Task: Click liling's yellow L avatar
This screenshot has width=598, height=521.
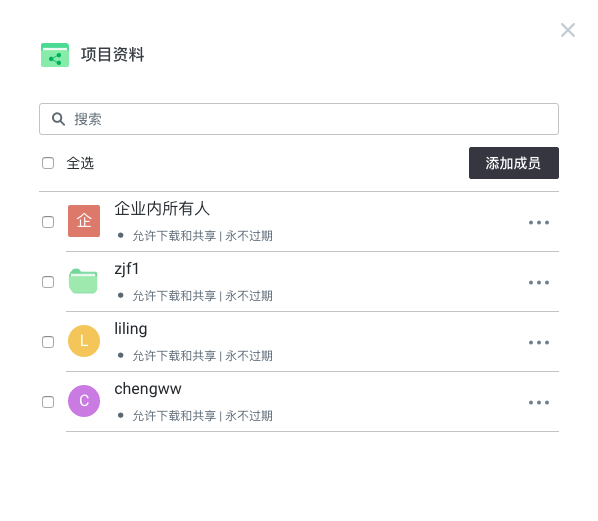Action: click(84, 341)
